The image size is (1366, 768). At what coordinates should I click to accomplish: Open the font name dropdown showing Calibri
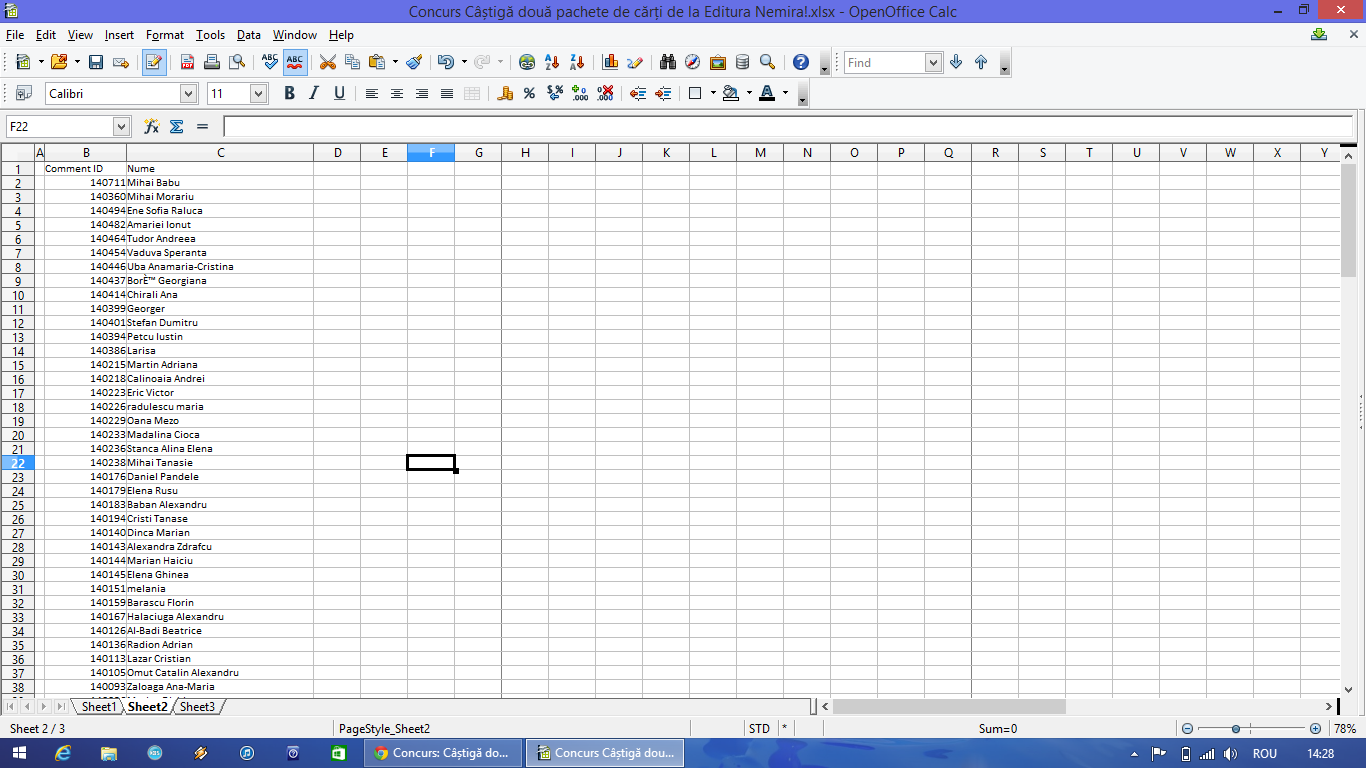(x=188, y=93)
